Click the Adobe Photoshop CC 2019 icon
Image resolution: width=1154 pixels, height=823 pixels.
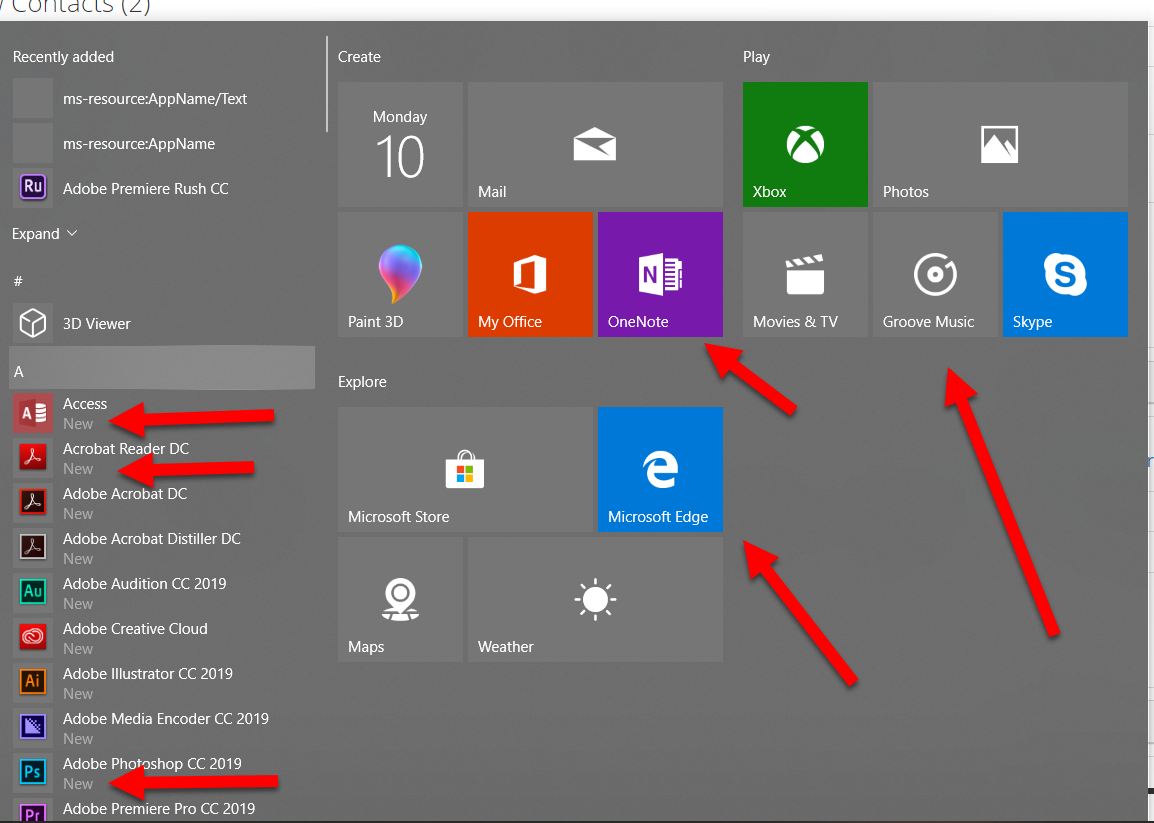click(32, 772)
